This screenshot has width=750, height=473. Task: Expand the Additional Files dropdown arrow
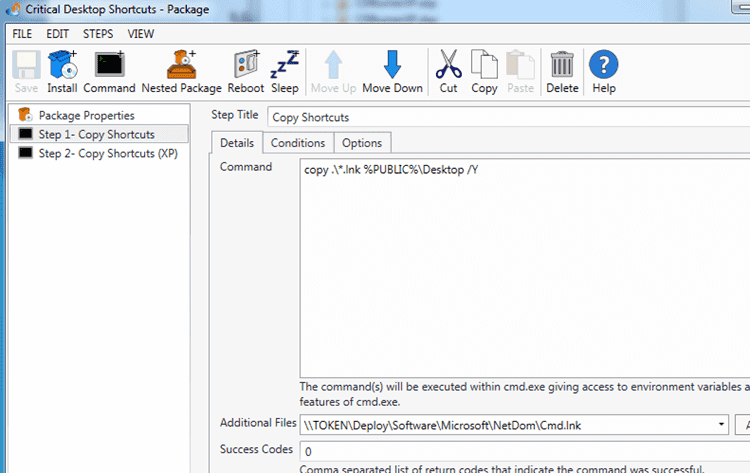[x=720, y=425]
